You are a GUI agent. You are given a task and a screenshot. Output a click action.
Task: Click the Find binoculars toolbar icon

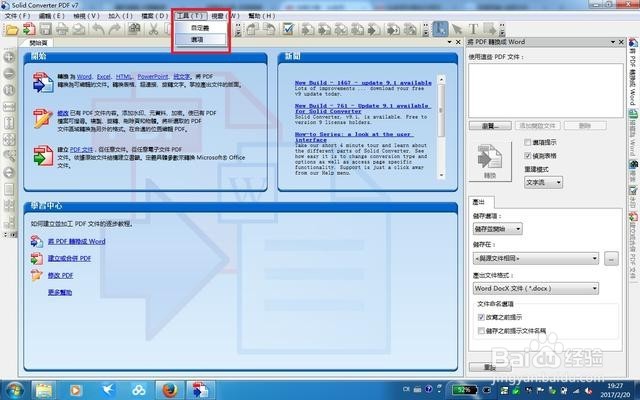134,29
